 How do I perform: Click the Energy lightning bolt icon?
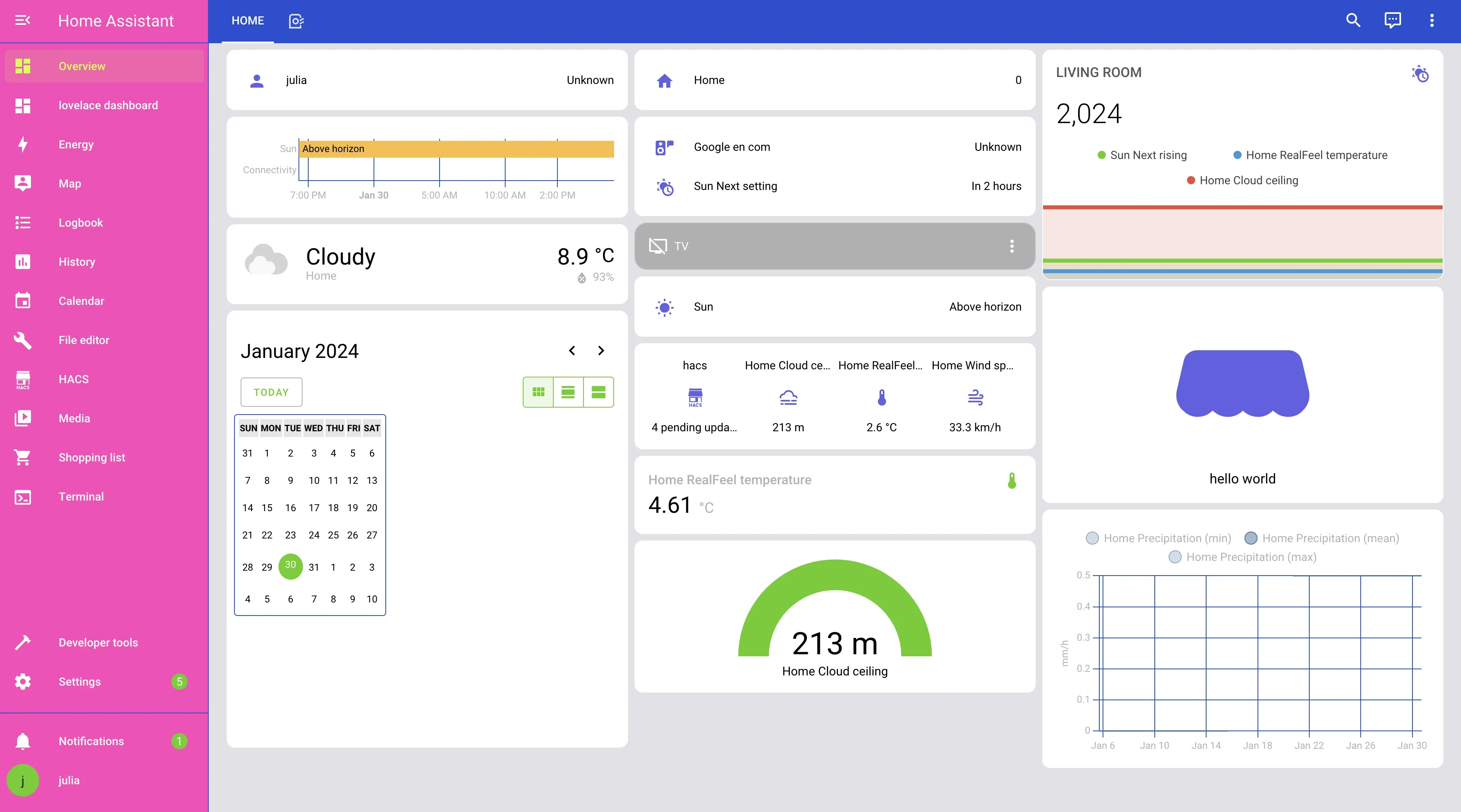click(23, 145)
